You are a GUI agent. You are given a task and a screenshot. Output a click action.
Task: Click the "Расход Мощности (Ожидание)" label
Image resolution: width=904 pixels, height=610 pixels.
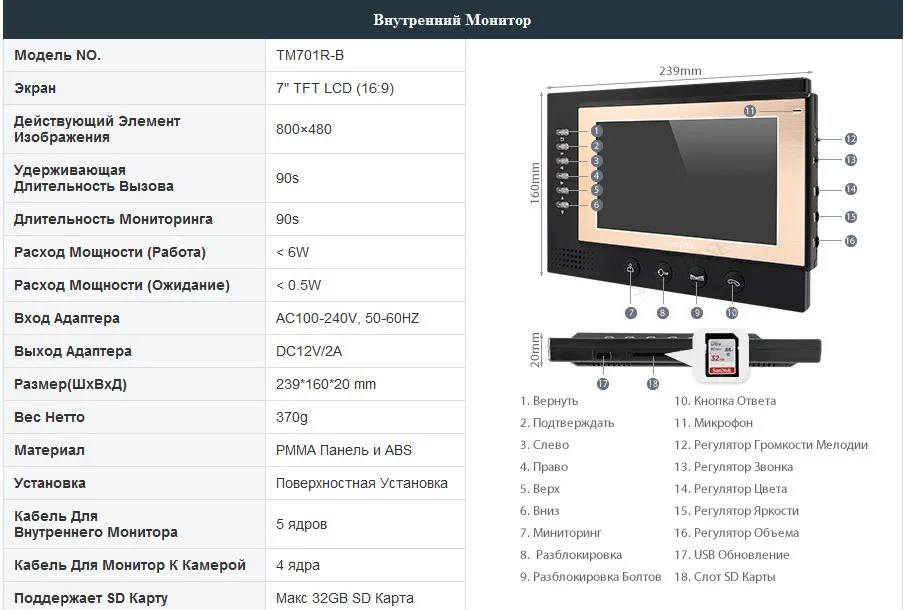(x=122, y=285)
